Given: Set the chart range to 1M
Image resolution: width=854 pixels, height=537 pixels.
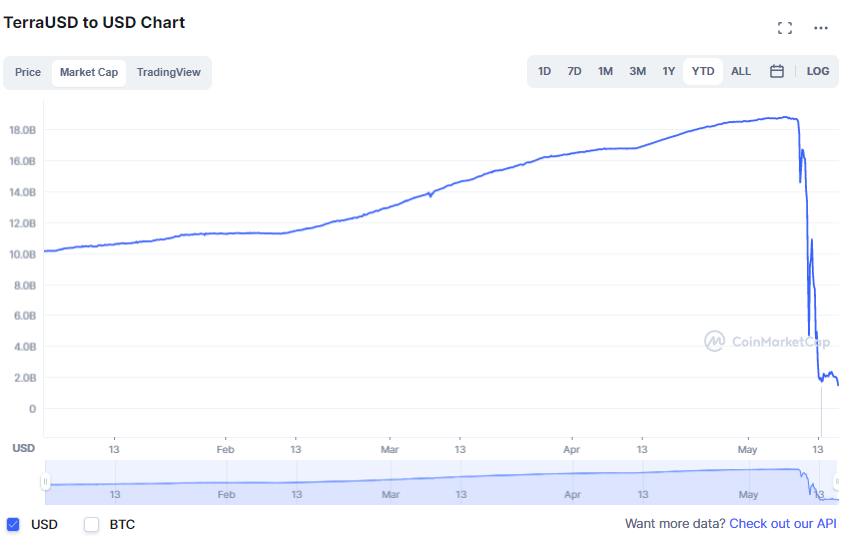Looking at the screenshot, I should (x=605, y=71).
